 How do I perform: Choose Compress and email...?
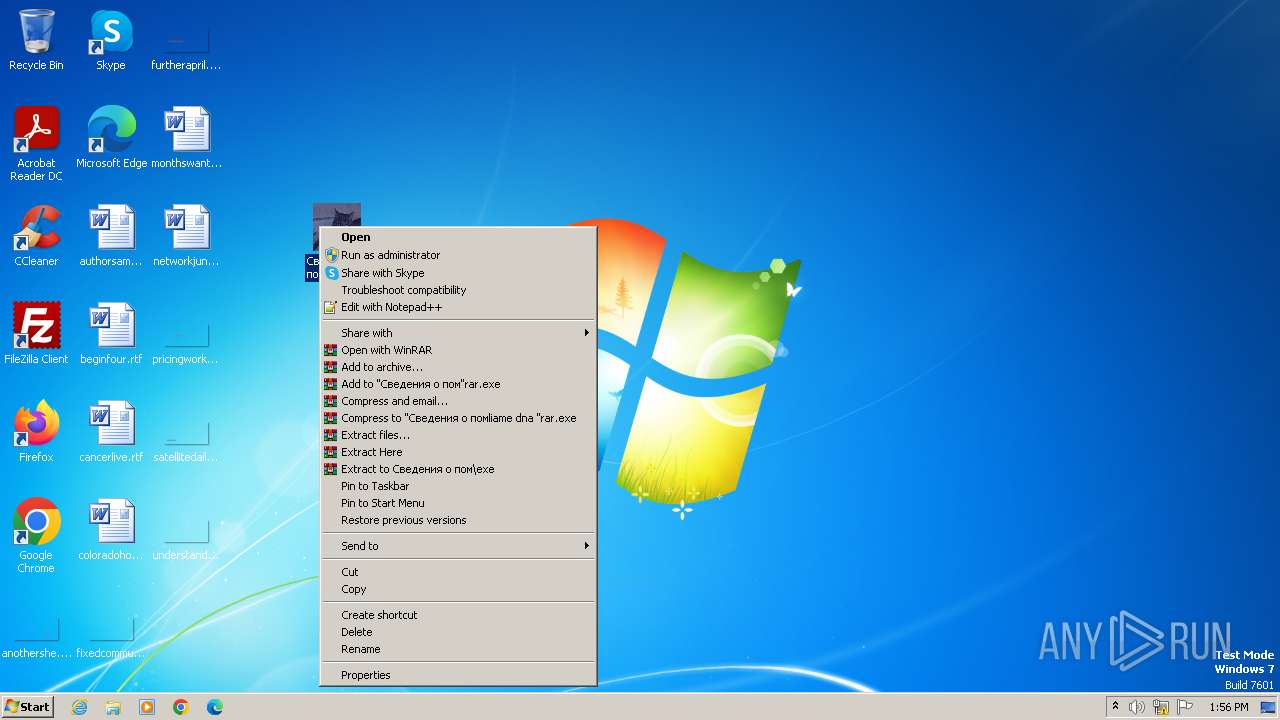point(458,401)
